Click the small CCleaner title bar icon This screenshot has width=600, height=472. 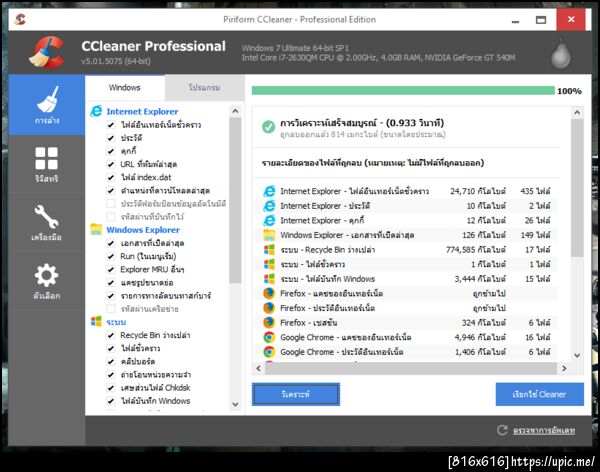20,19
